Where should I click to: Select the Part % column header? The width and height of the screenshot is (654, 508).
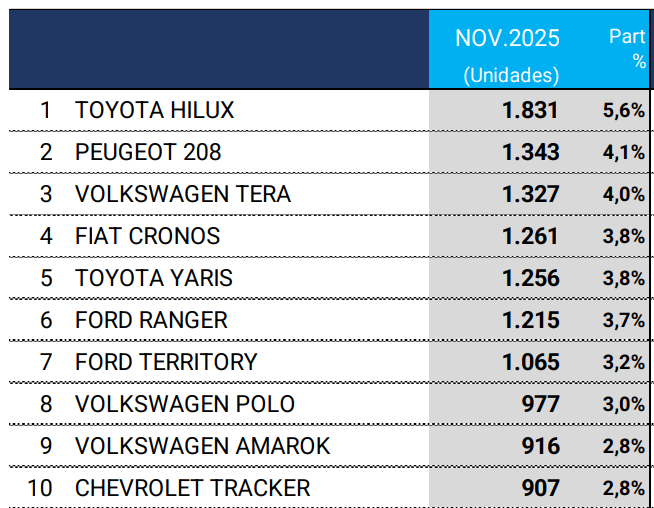tap(627, 48)
